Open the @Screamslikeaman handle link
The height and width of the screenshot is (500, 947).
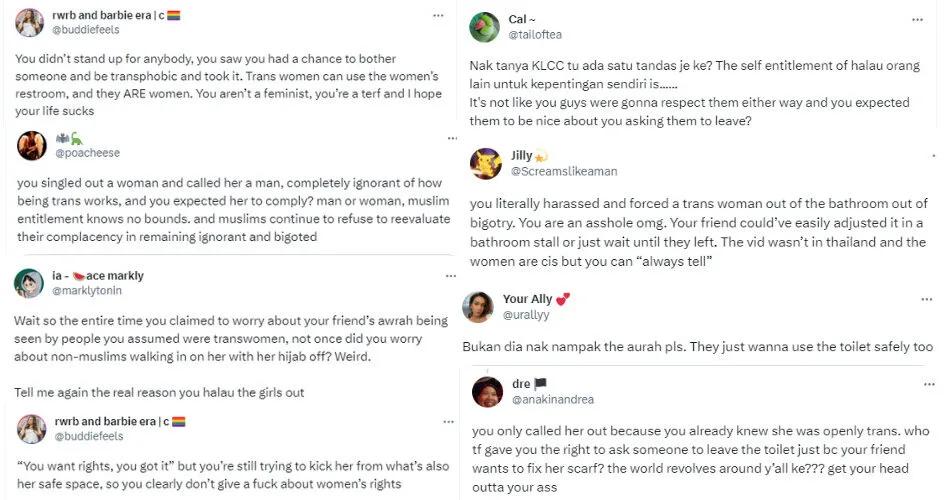564,172
